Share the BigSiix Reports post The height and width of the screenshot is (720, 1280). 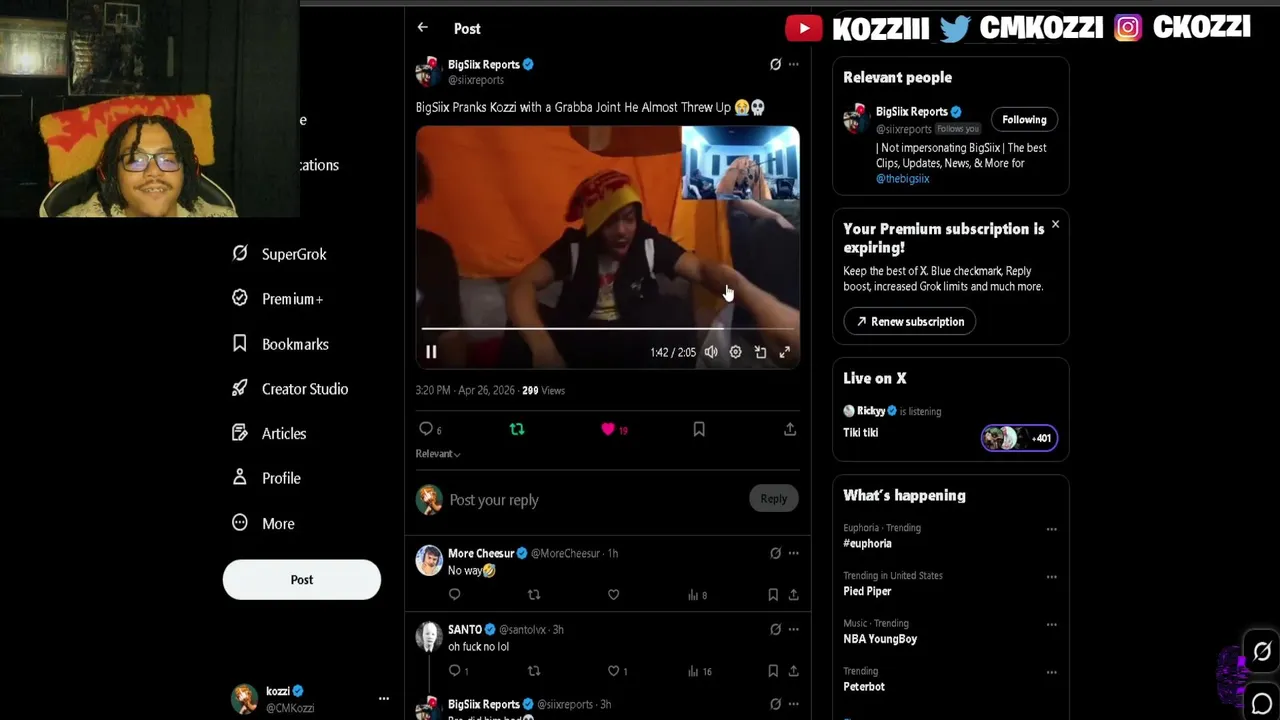tap(790, 429)
